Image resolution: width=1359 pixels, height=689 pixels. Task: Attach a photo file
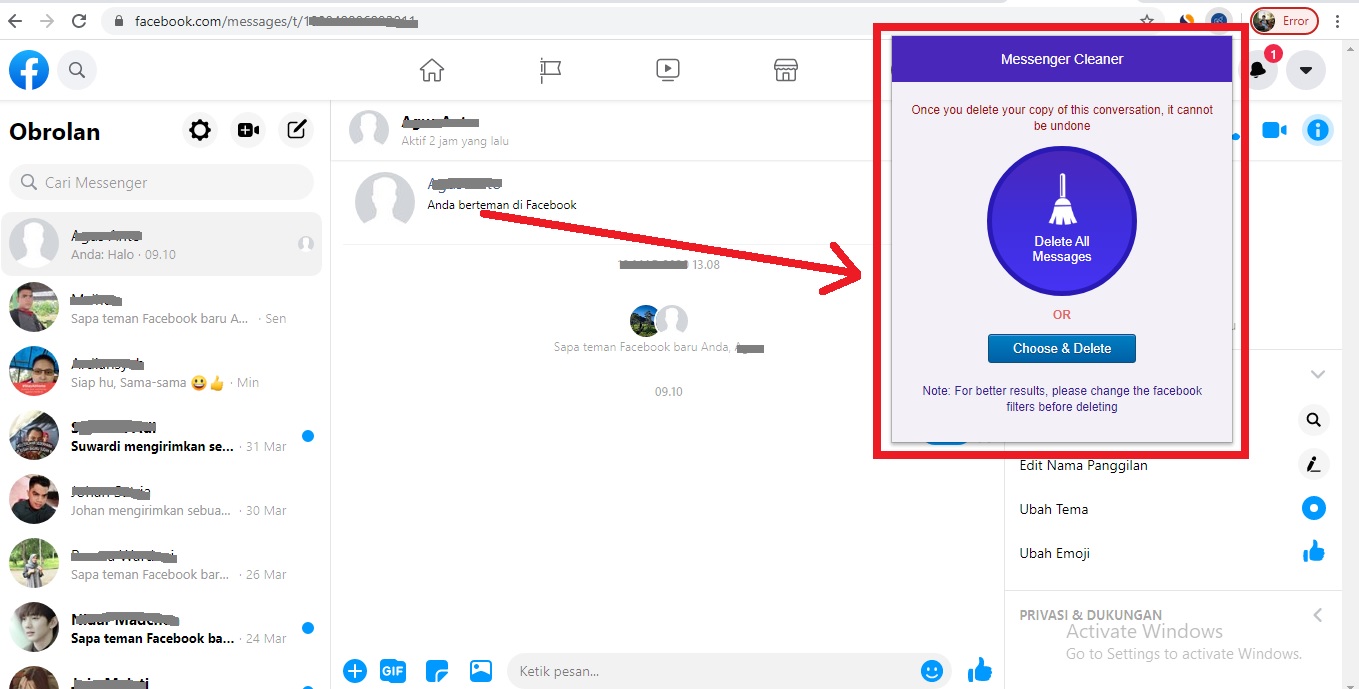click(481, 671)
